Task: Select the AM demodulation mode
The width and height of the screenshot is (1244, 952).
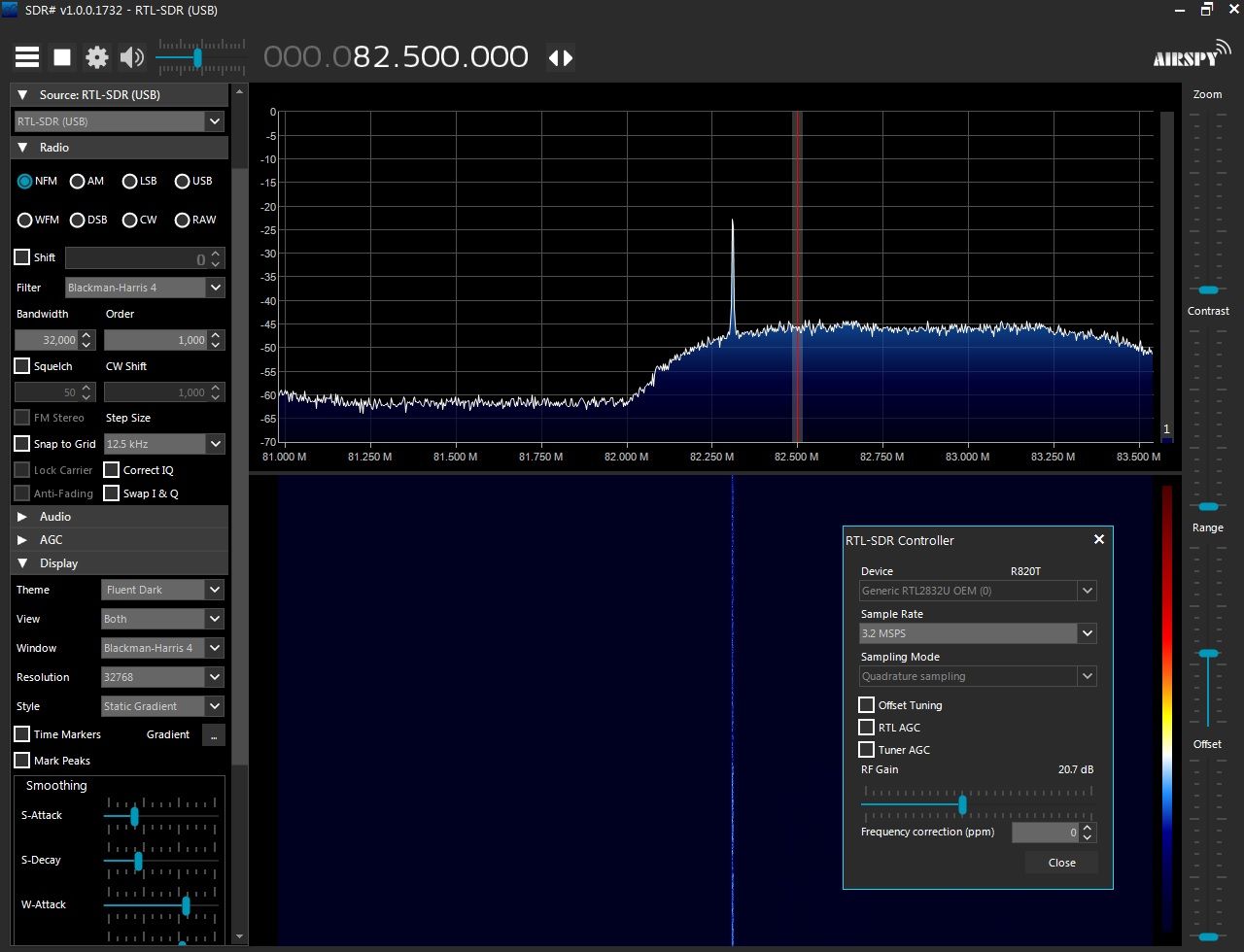Action: click(78, 181)
